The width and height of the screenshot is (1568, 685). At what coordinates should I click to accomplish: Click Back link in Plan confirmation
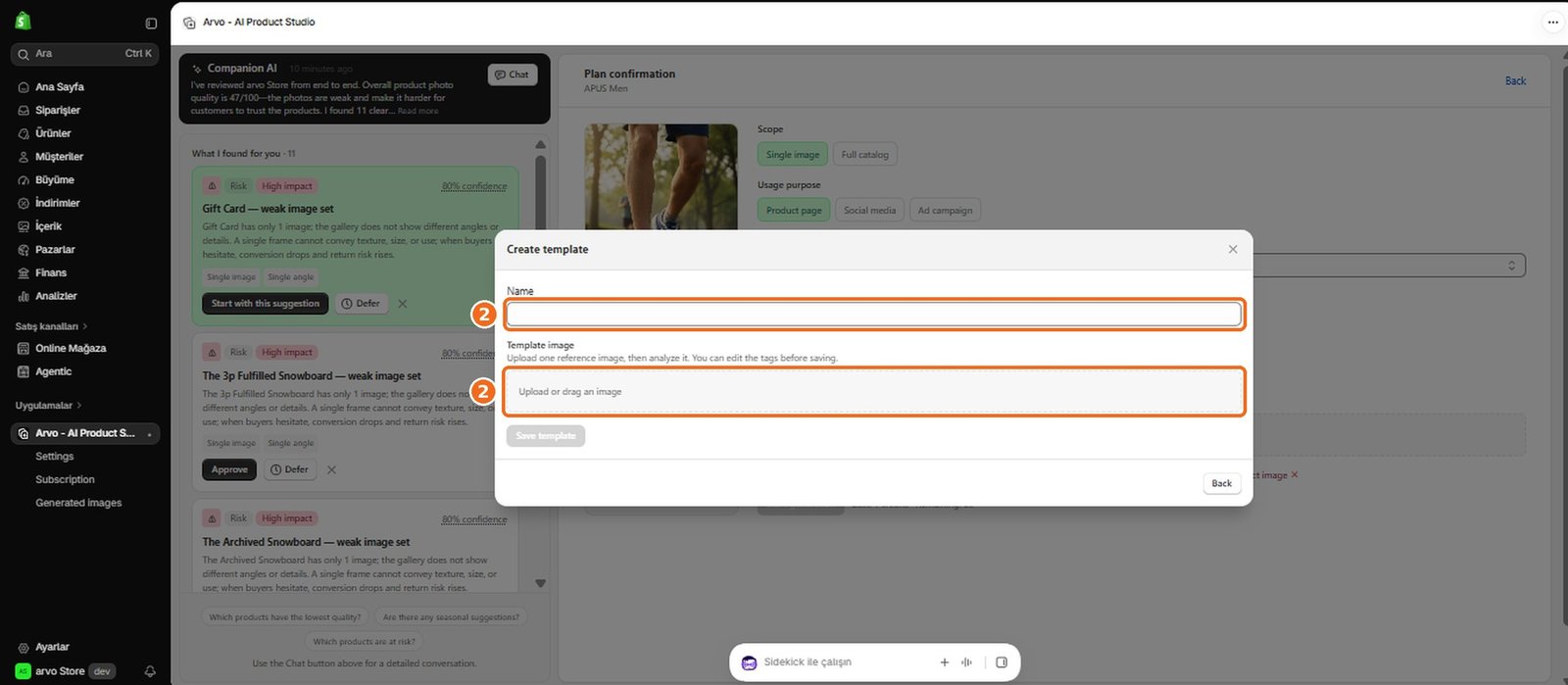tap(1516, 81)
